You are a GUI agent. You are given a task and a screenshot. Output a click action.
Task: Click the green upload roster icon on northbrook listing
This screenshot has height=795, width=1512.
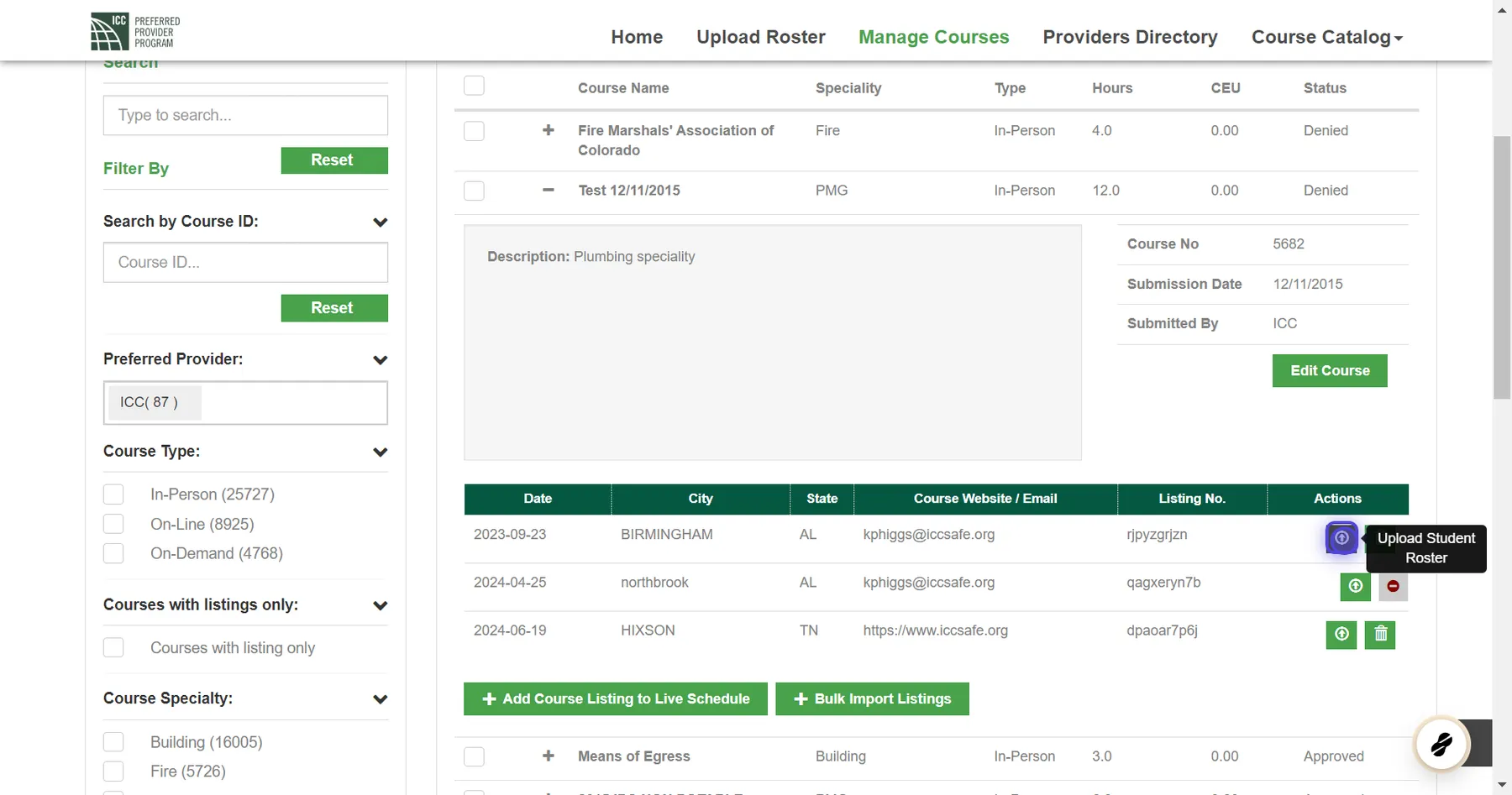pyautogui.click(x=1354, y=587)
